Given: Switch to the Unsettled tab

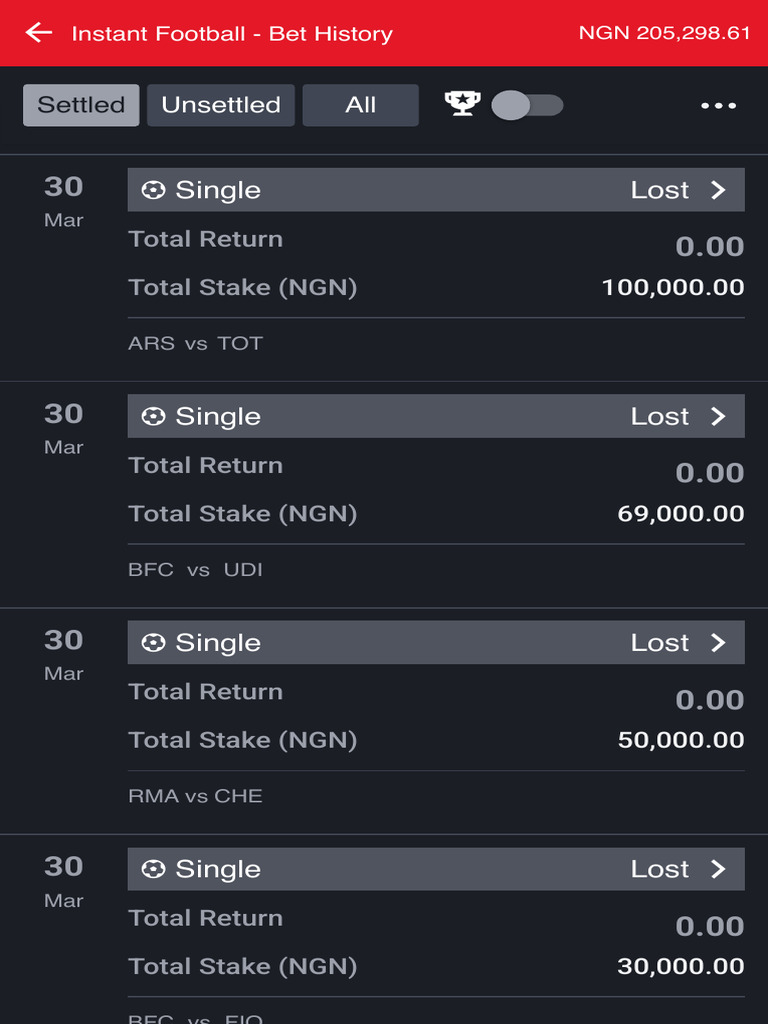Looking at the screenshot, I should (221, 105).
